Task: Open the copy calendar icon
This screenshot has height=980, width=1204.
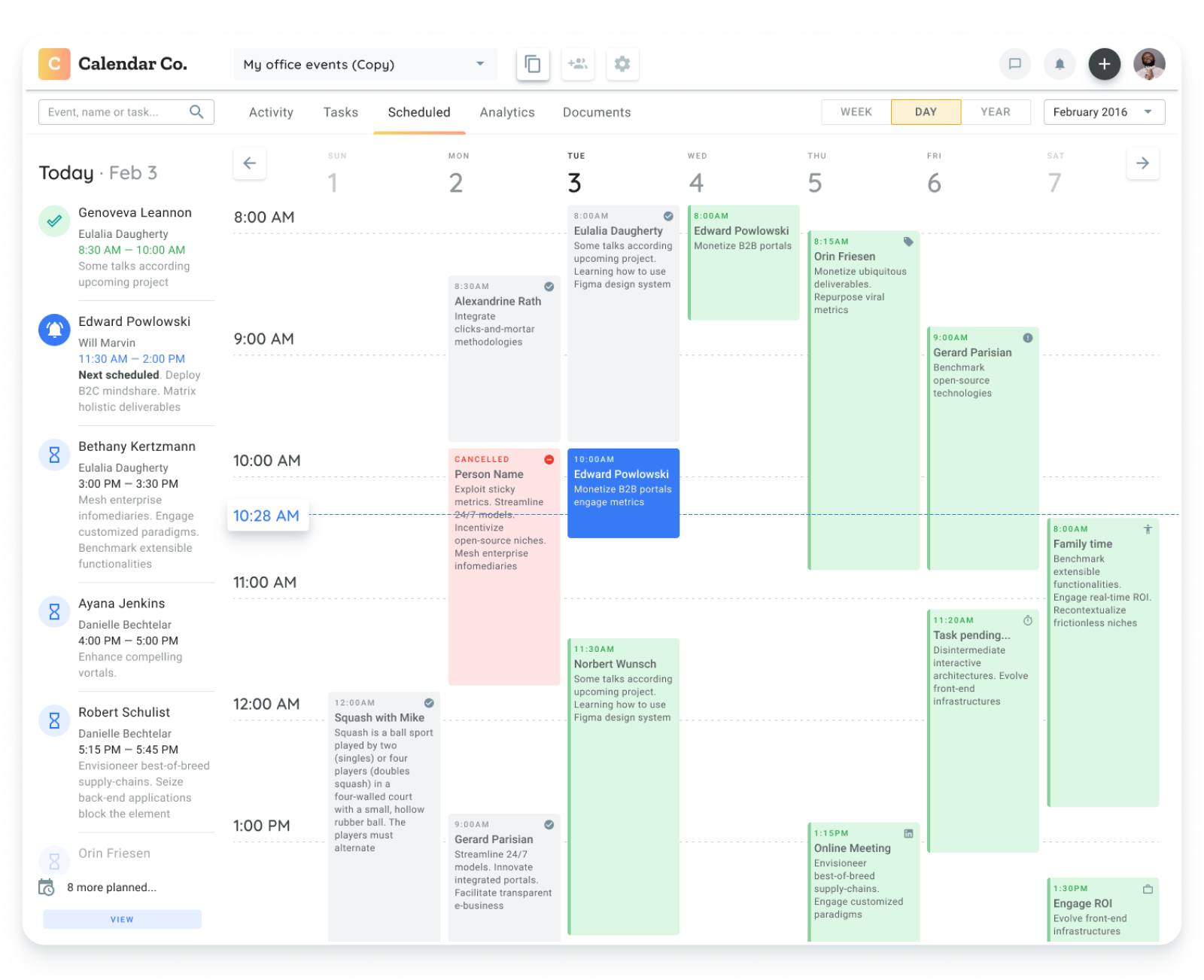Action: [x=533, y=64]
